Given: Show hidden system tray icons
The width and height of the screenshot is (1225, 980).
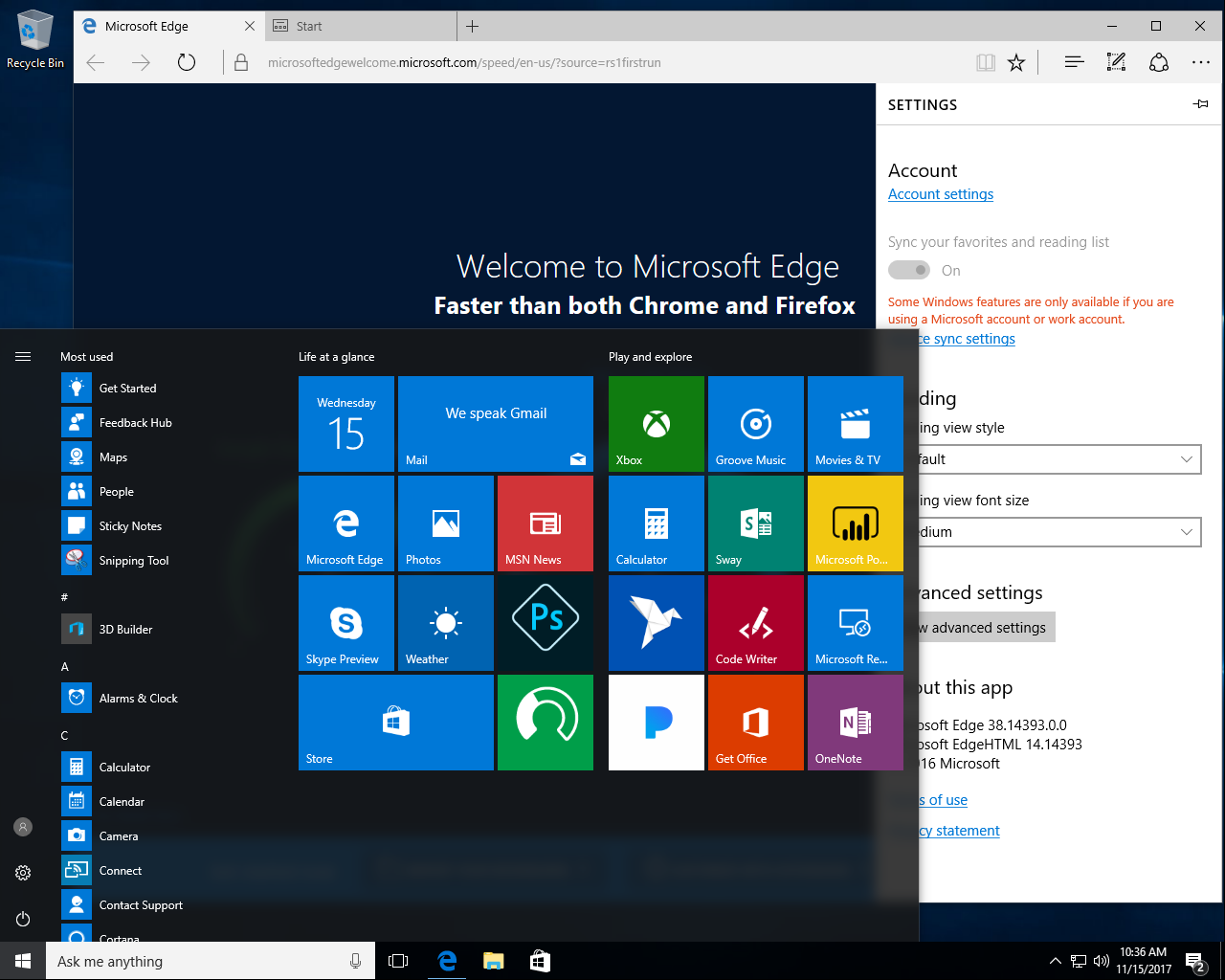Looking at the screenshot, I should click(x=1055, y=961).
